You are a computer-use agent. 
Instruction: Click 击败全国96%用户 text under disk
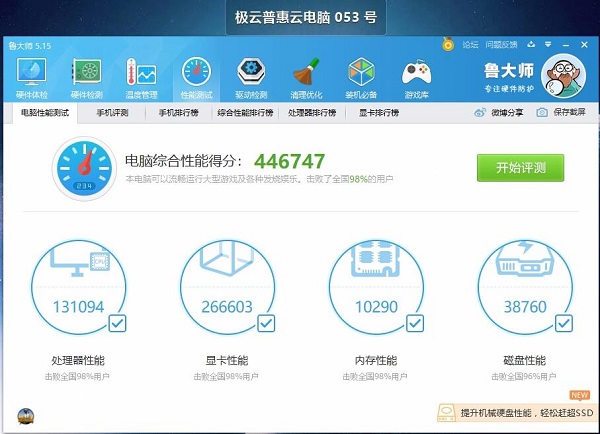pyautogui.click(x=524, y=377)
